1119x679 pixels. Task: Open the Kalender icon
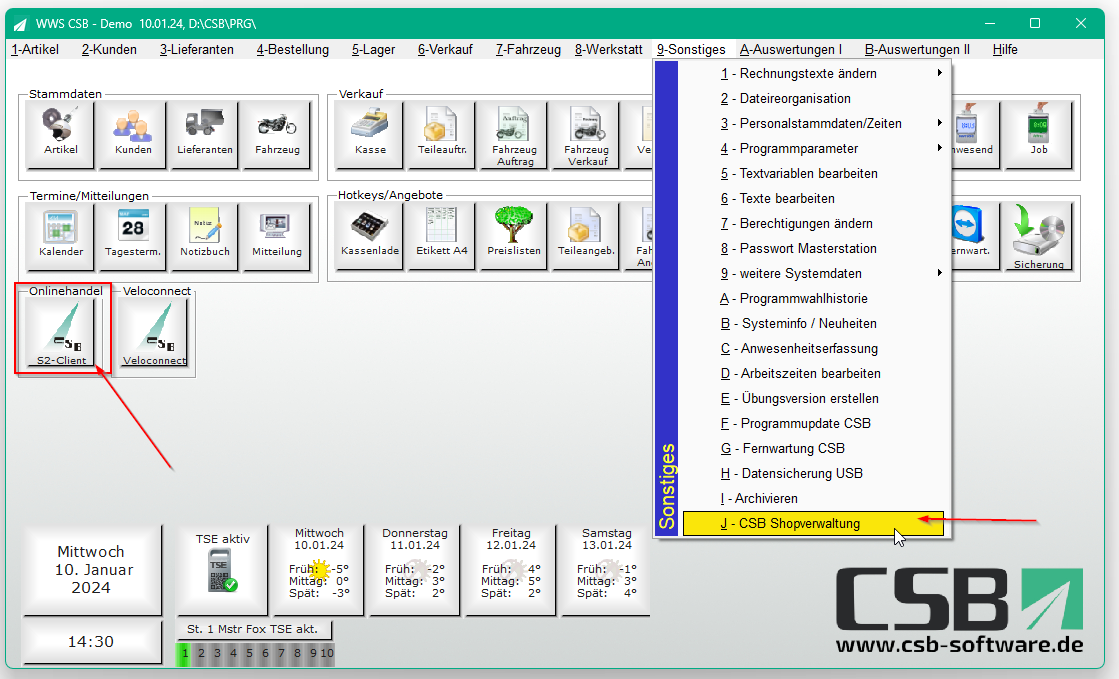click(61, 236)
